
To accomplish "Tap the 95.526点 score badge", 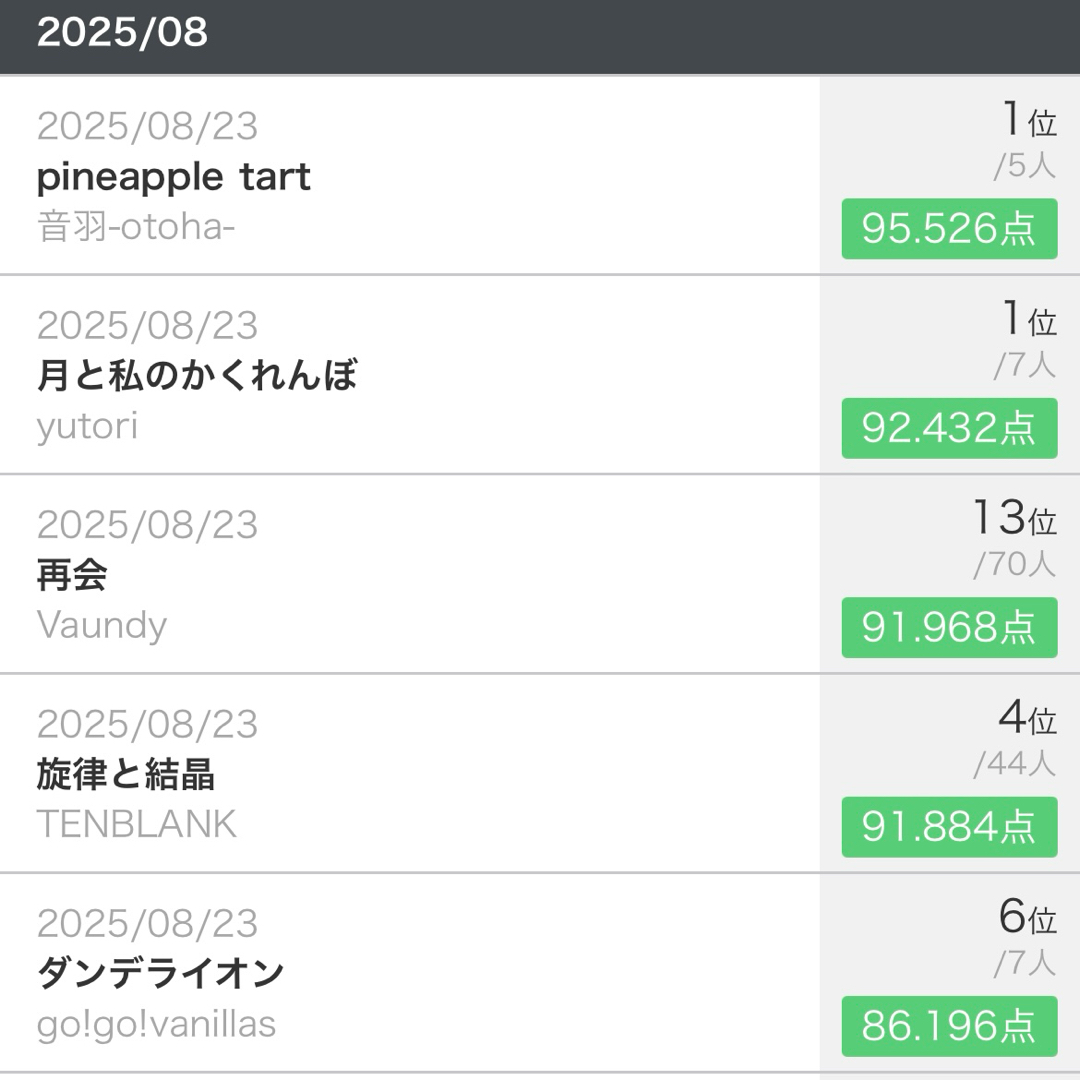I will click(x=948, y=229).
